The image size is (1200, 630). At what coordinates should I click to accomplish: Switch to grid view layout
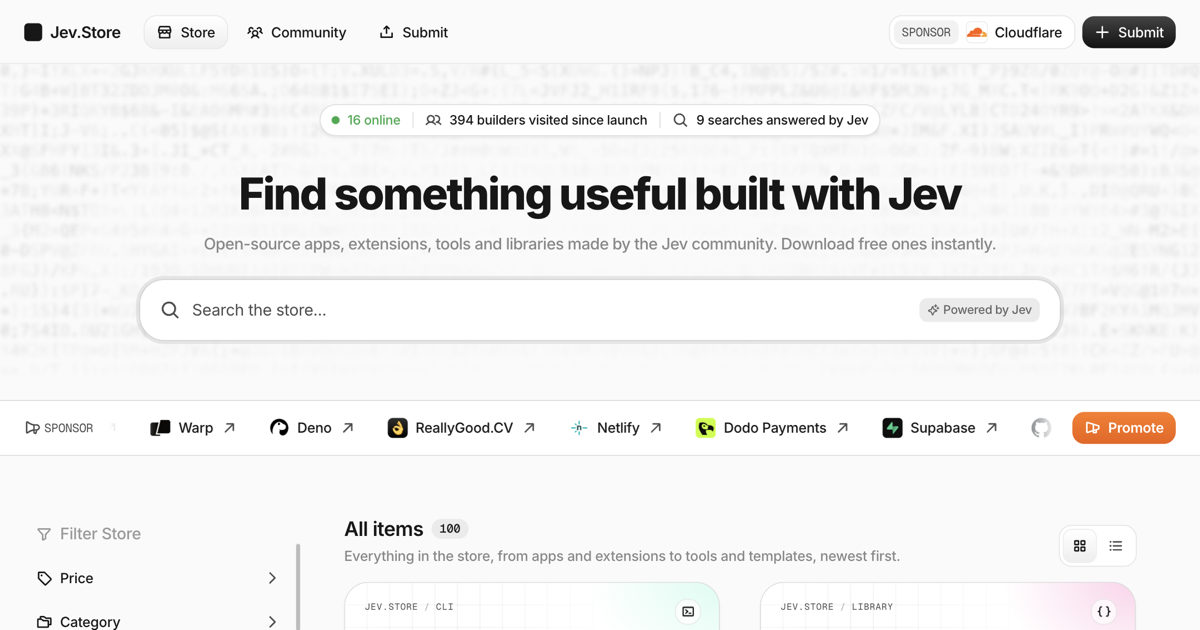(1079, 546)
